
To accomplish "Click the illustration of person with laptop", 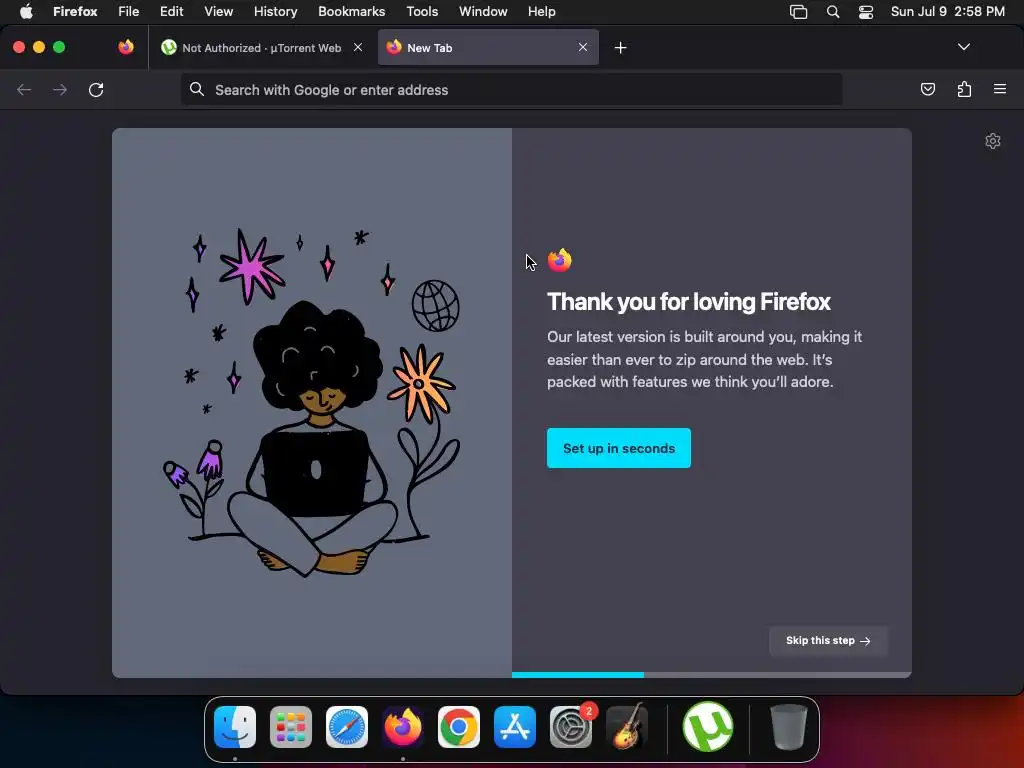I will pos(312,403).
